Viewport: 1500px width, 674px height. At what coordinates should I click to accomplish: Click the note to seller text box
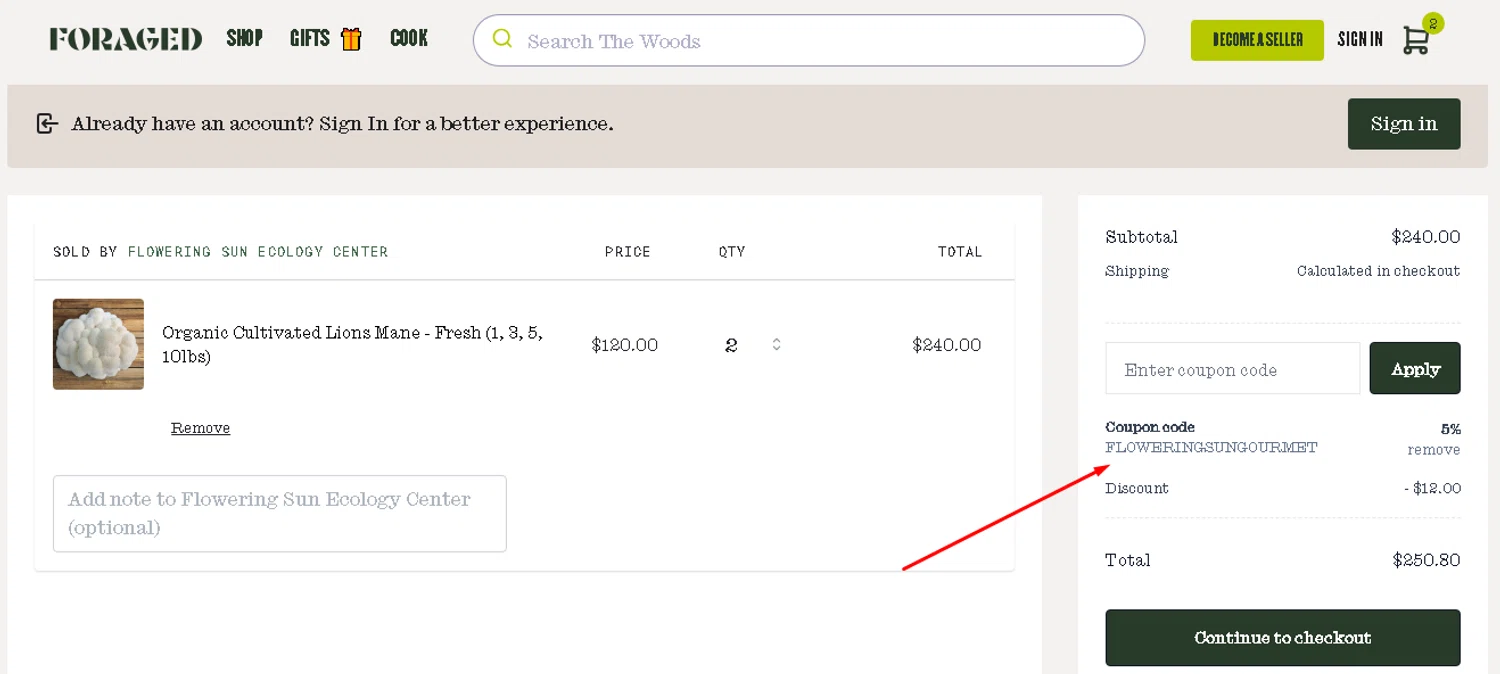tap(280, 514)
